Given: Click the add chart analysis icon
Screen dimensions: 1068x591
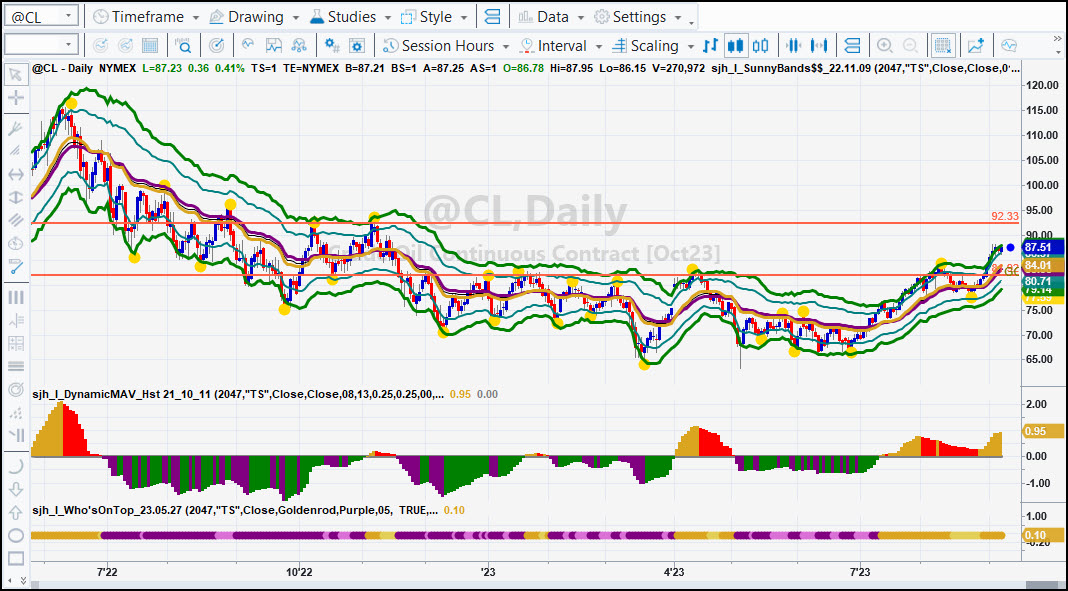Looking at the screenshot, I should click(976, 46).
